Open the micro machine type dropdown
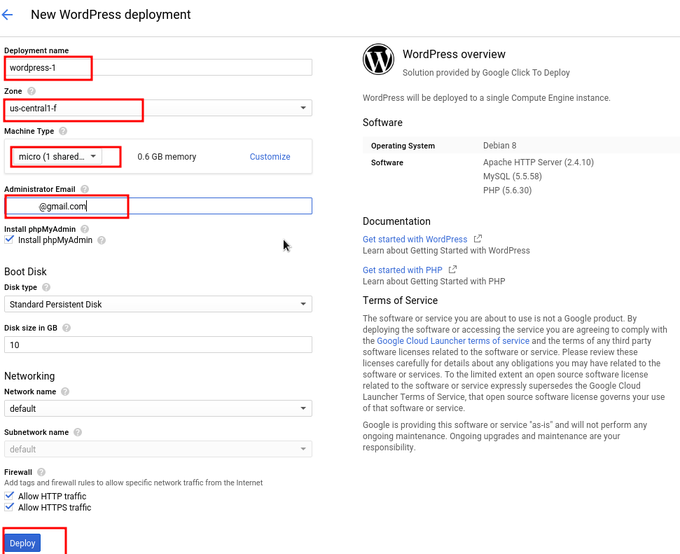The height and width of the screenshot is (554, 680). click(57, 157)
